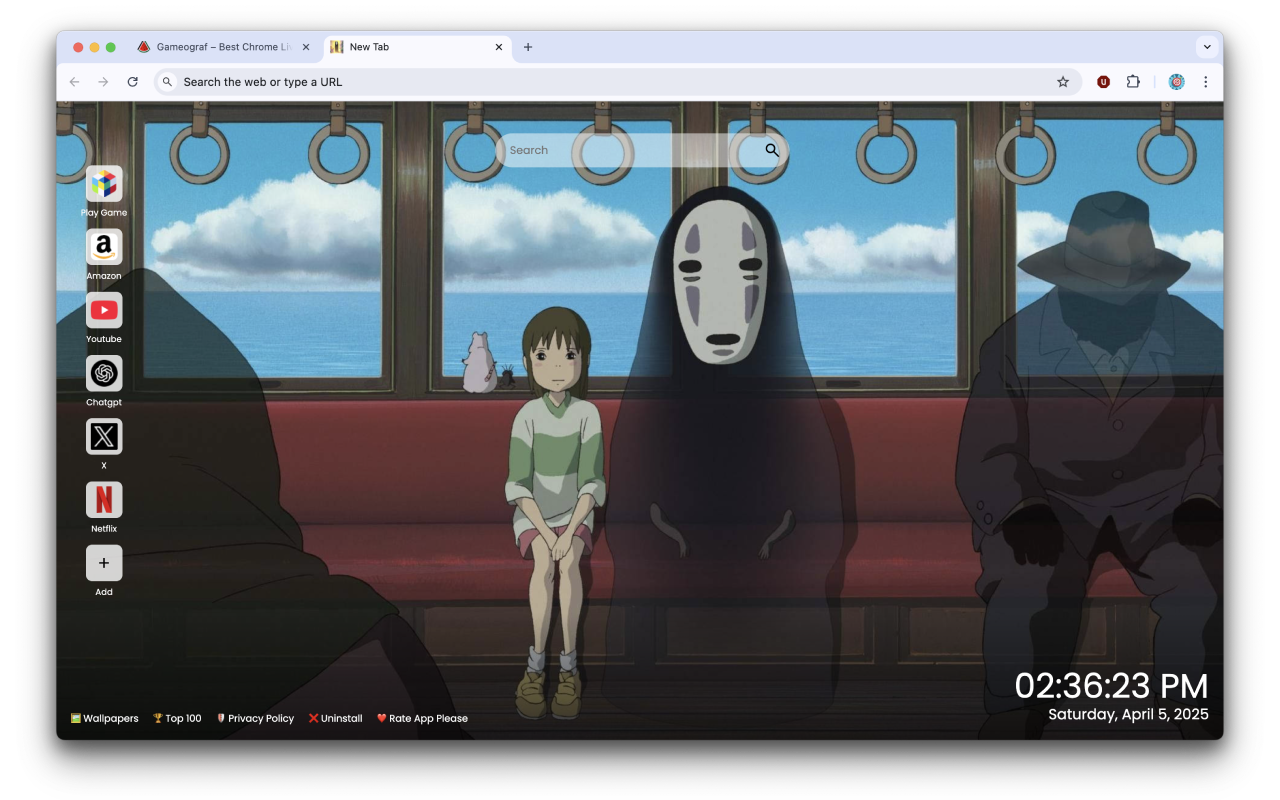The height and width of the screenshot is (800, 1280).
Task: Click the Uninstall link
Action: (x=335, y=718)
